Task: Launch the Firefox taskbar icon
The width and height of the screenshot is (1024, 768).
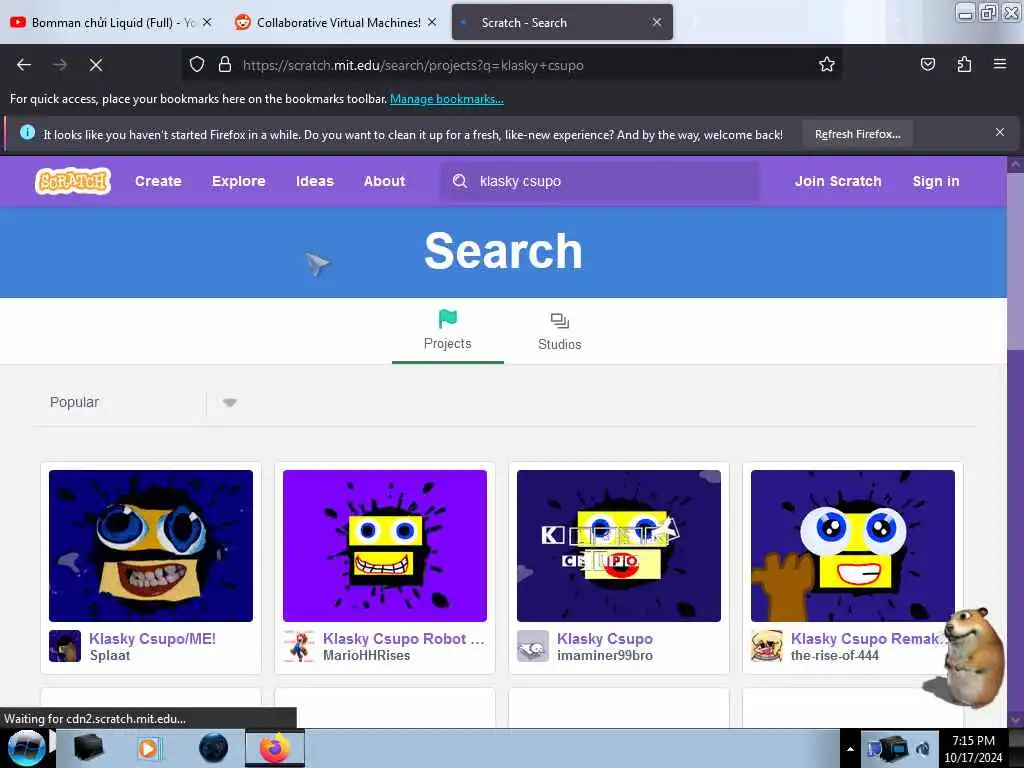Action: (x=275, y=748)
